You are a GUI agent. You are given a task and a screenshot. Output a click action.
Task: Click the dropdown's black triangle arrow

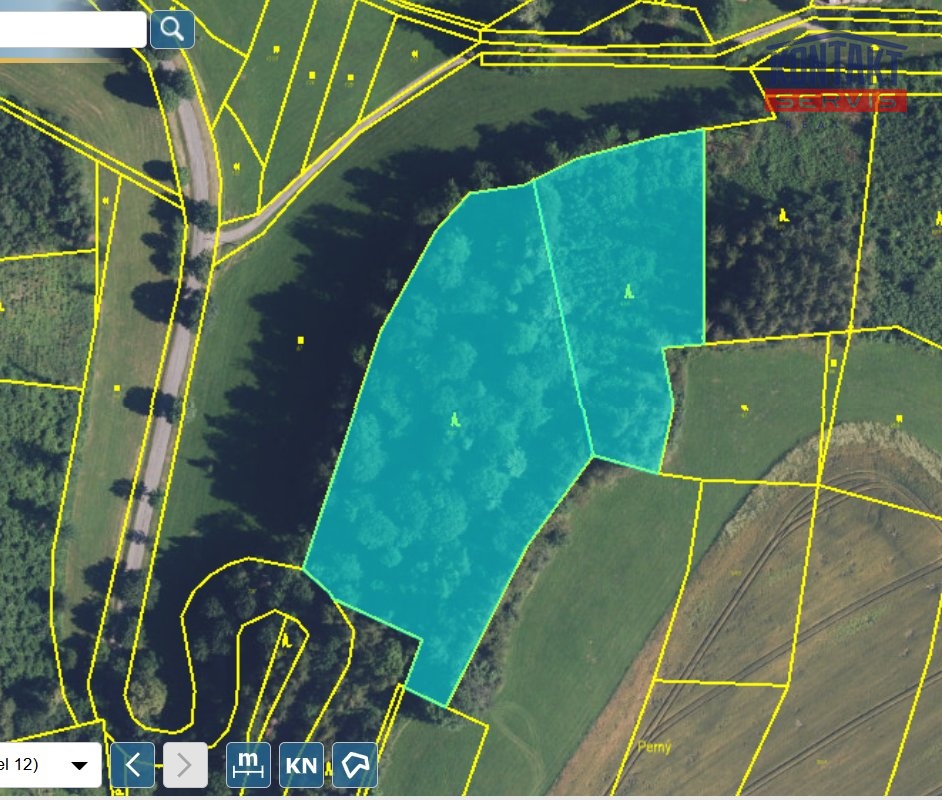(x=79, y=766)
